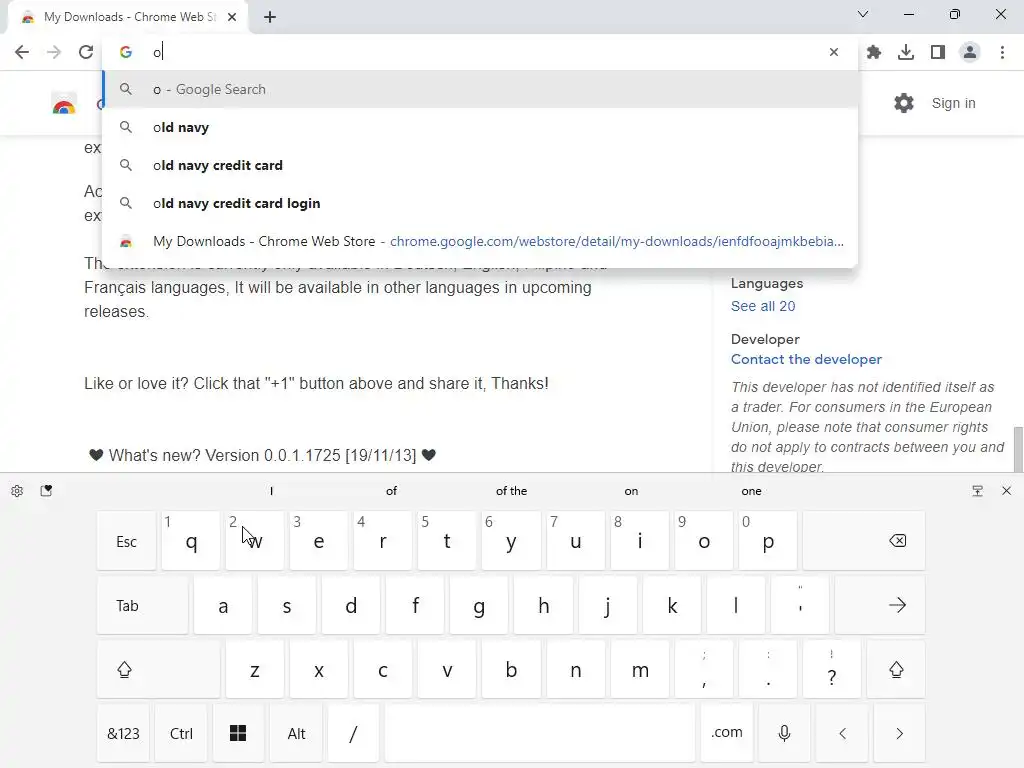Image resolution: width=1024 pixels, height=768 pixels.
Task: Close the My Downloads tab
Action: tap(232, 17)
